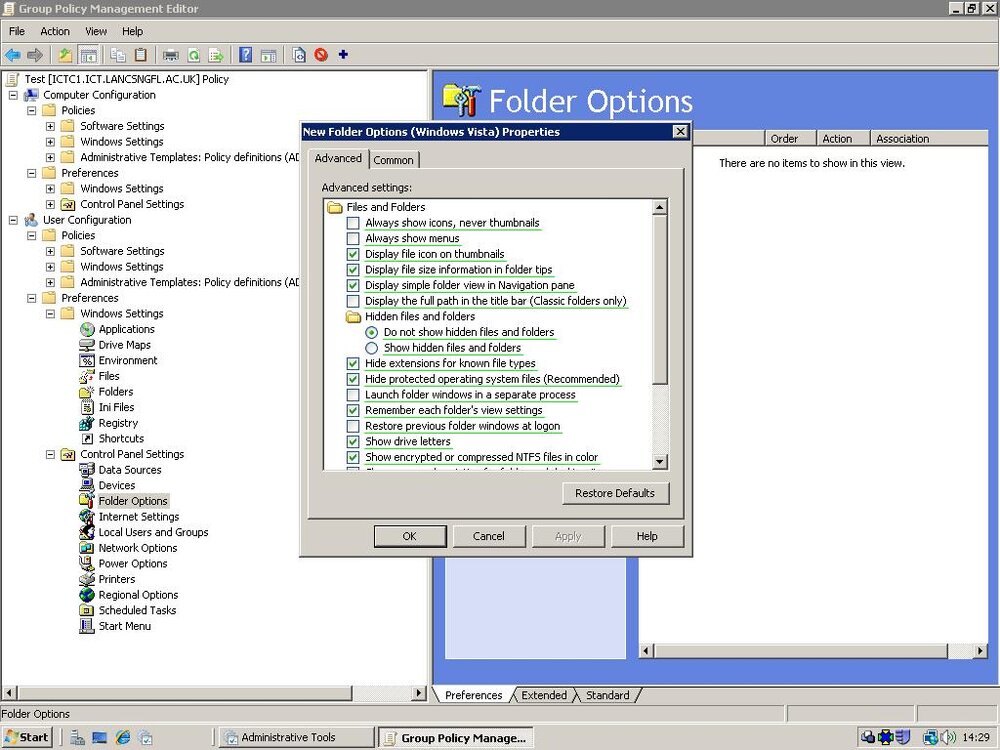Open the Action menu
Screen dimensions: 1000x750
(55, 31)
